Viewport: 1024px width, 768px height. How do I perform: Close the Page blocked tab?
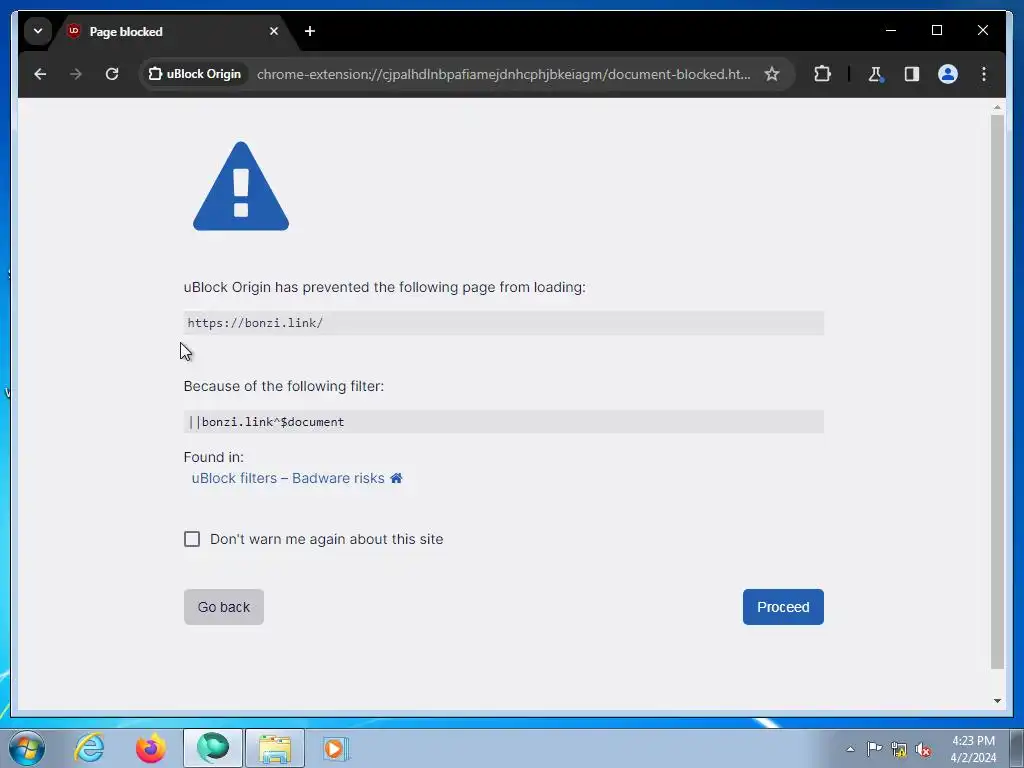274,31
